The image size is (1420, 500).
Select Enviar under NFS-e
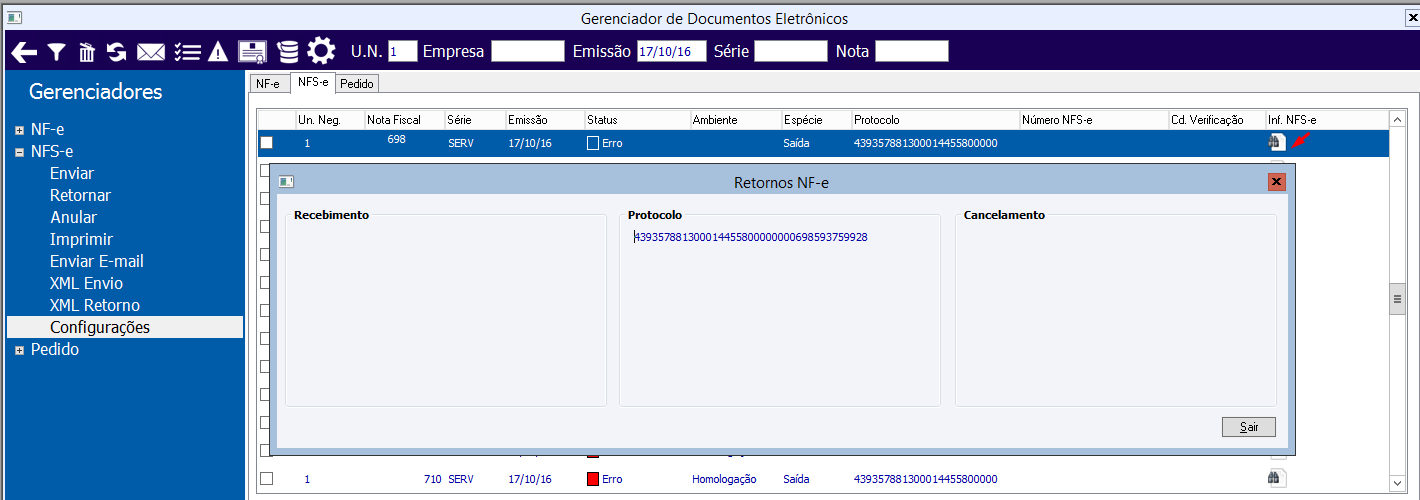coord(72,174)
